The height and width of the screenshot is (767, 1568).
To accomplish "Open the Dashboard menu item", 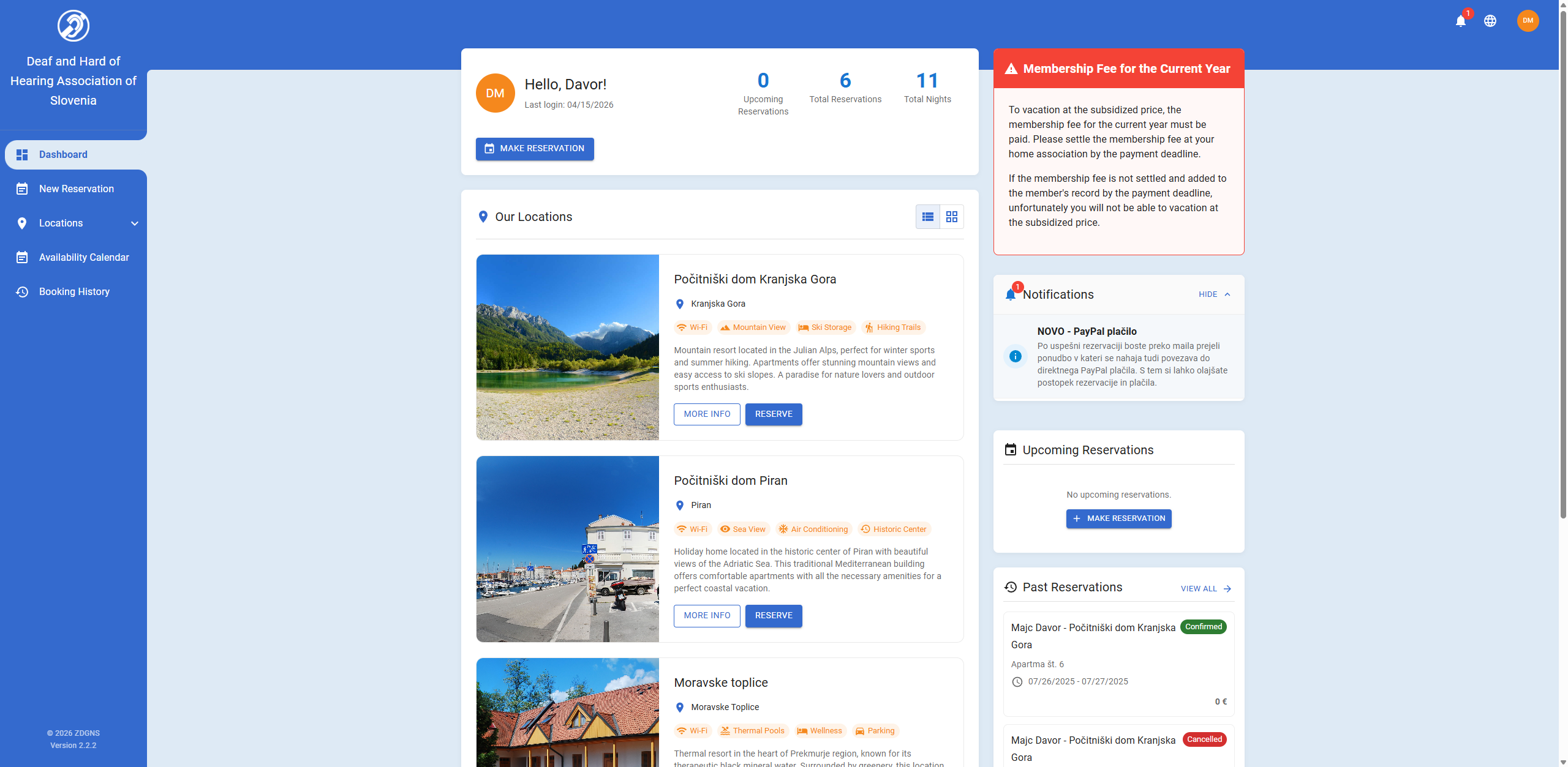I will pyautogui.click(x=76, y=155).
